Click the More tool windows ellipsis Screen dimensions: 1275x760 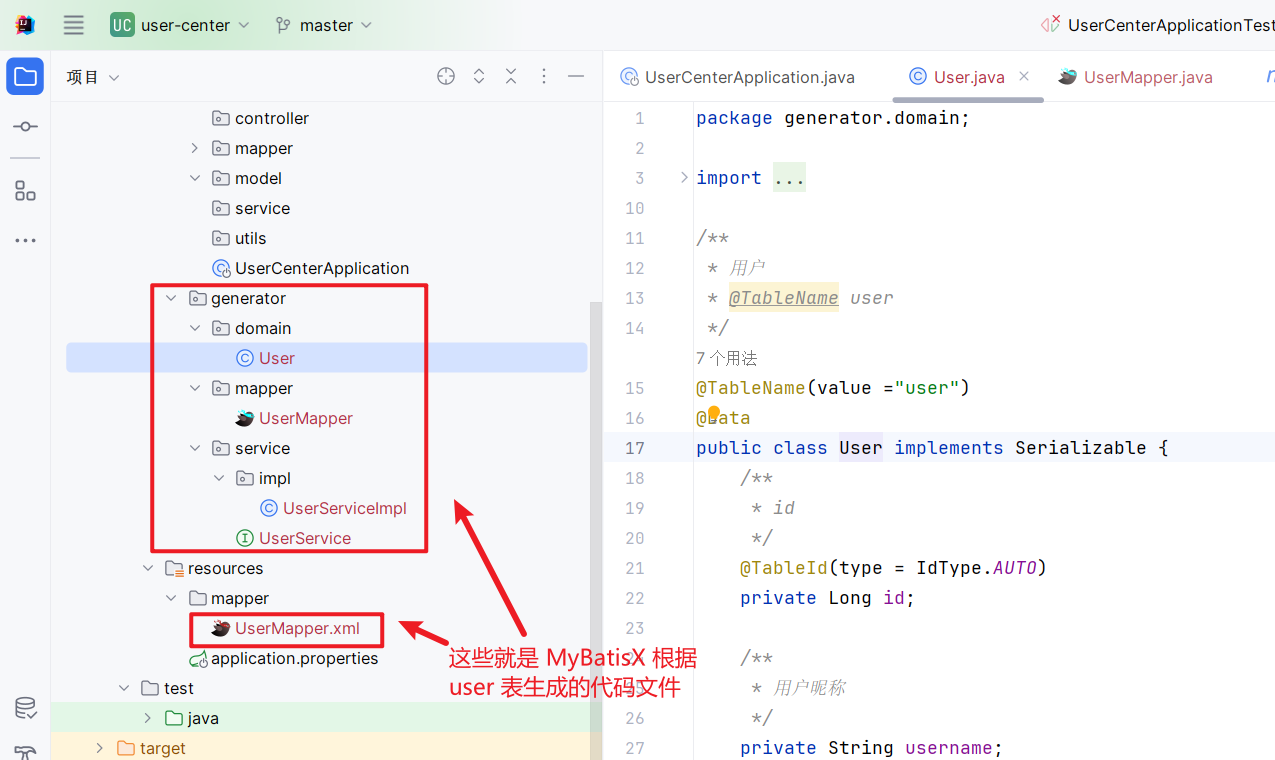pyautogui.click(x=25, y=240)
